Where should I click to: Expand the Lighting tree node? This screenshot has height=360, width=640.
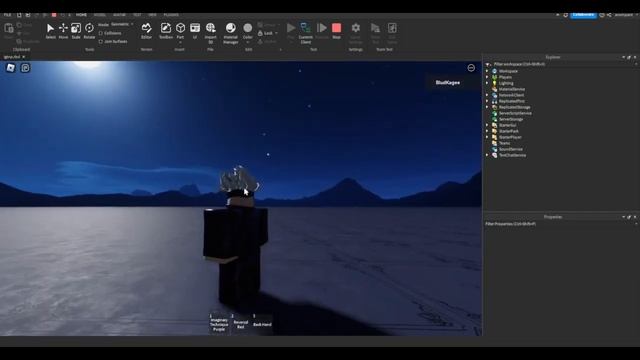487,83
